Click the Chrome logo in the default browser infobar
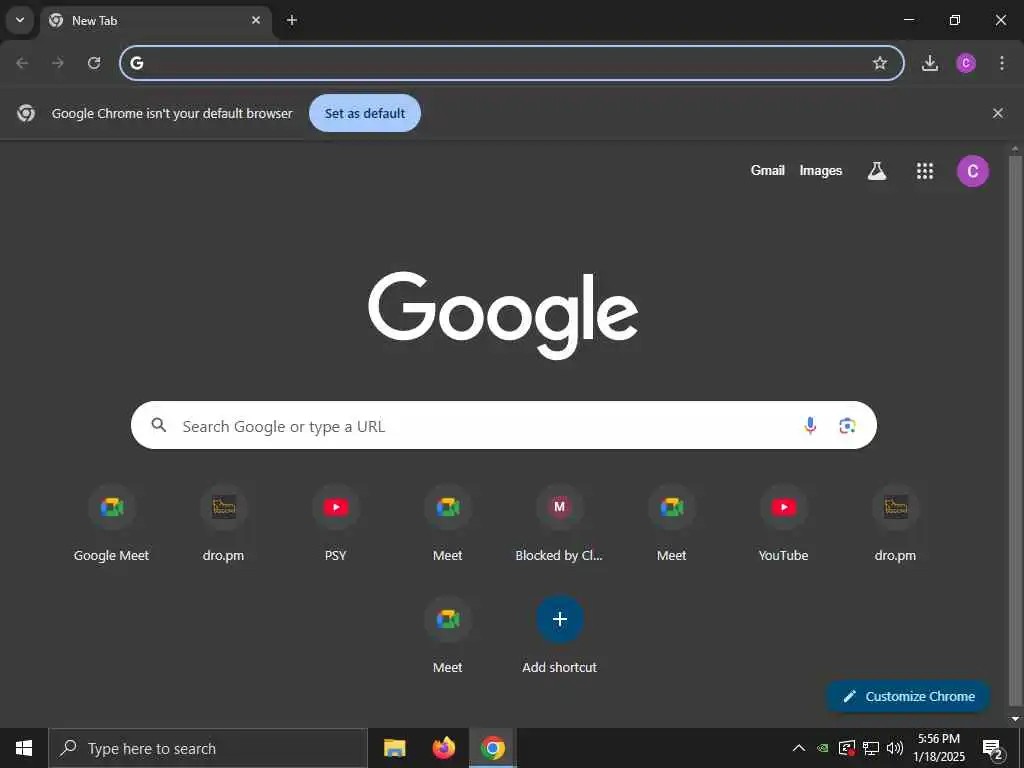The image size is (1024, 768). coord(26,113)
